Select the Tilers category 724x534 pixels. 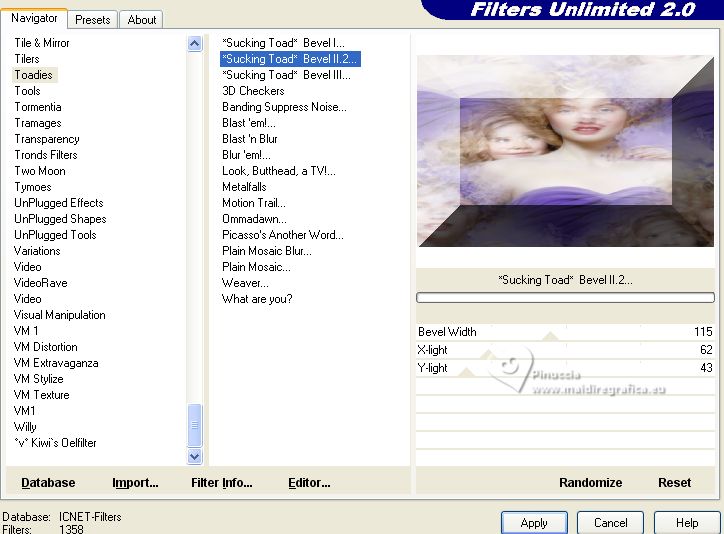point(27,59)
